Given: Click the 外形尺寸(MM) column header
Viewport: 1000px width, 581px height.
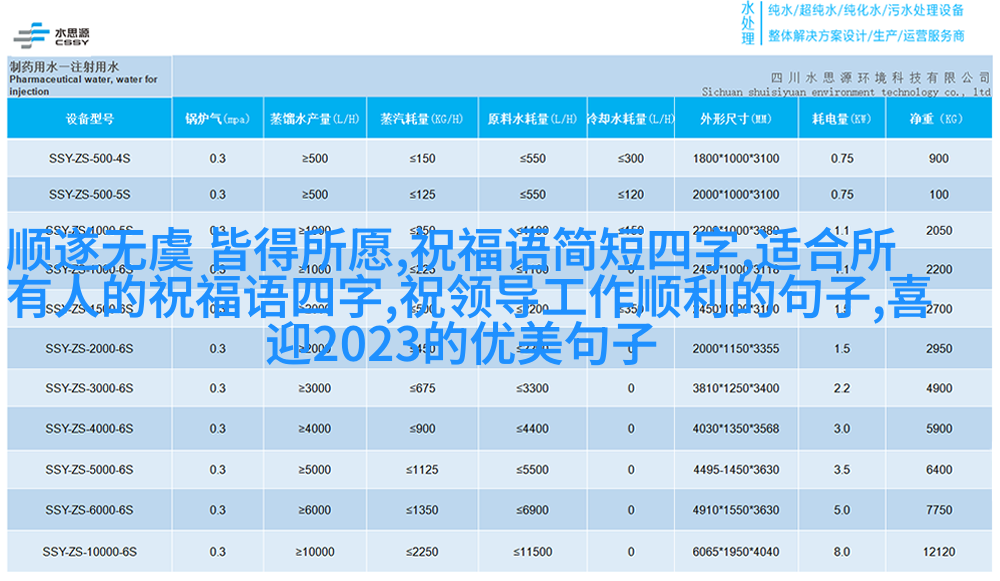Looking at the screenshot, I should click(x=735, y=119).
